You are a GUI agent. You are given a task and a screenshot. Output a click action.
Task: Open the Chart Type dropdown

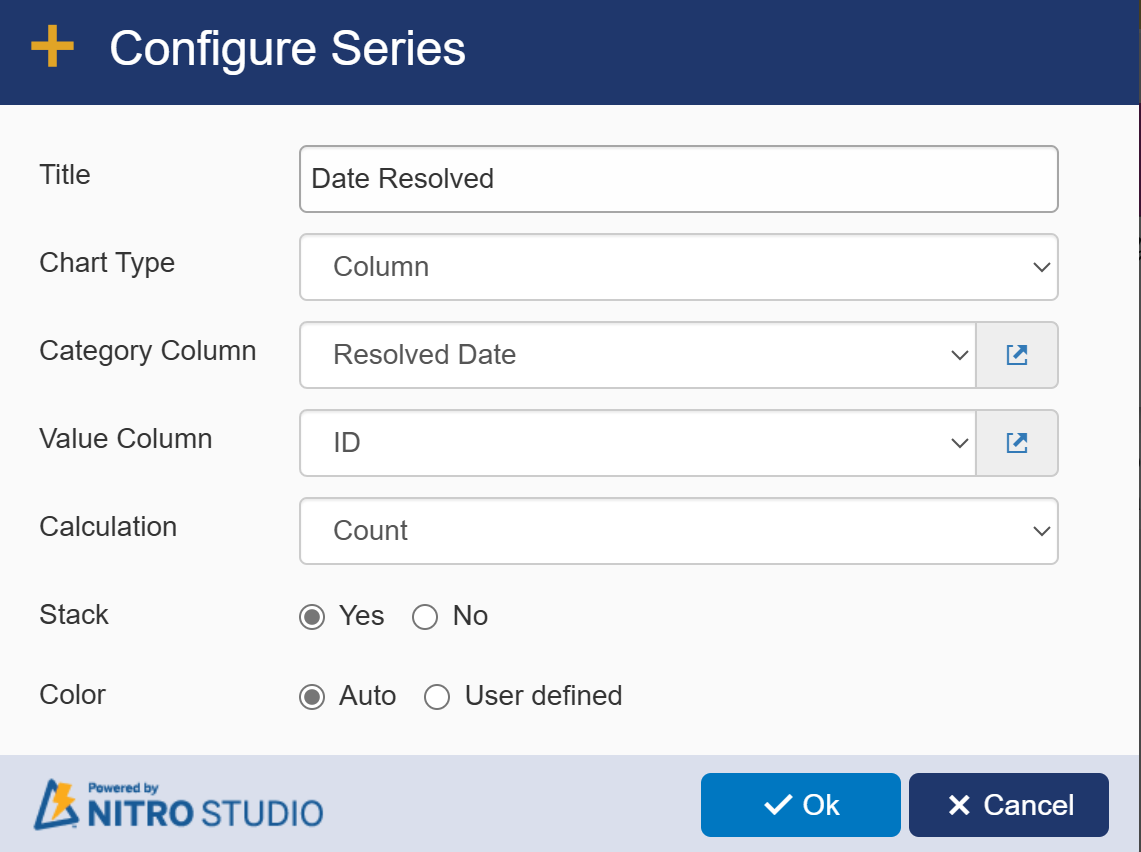click(x=678, y=267)
